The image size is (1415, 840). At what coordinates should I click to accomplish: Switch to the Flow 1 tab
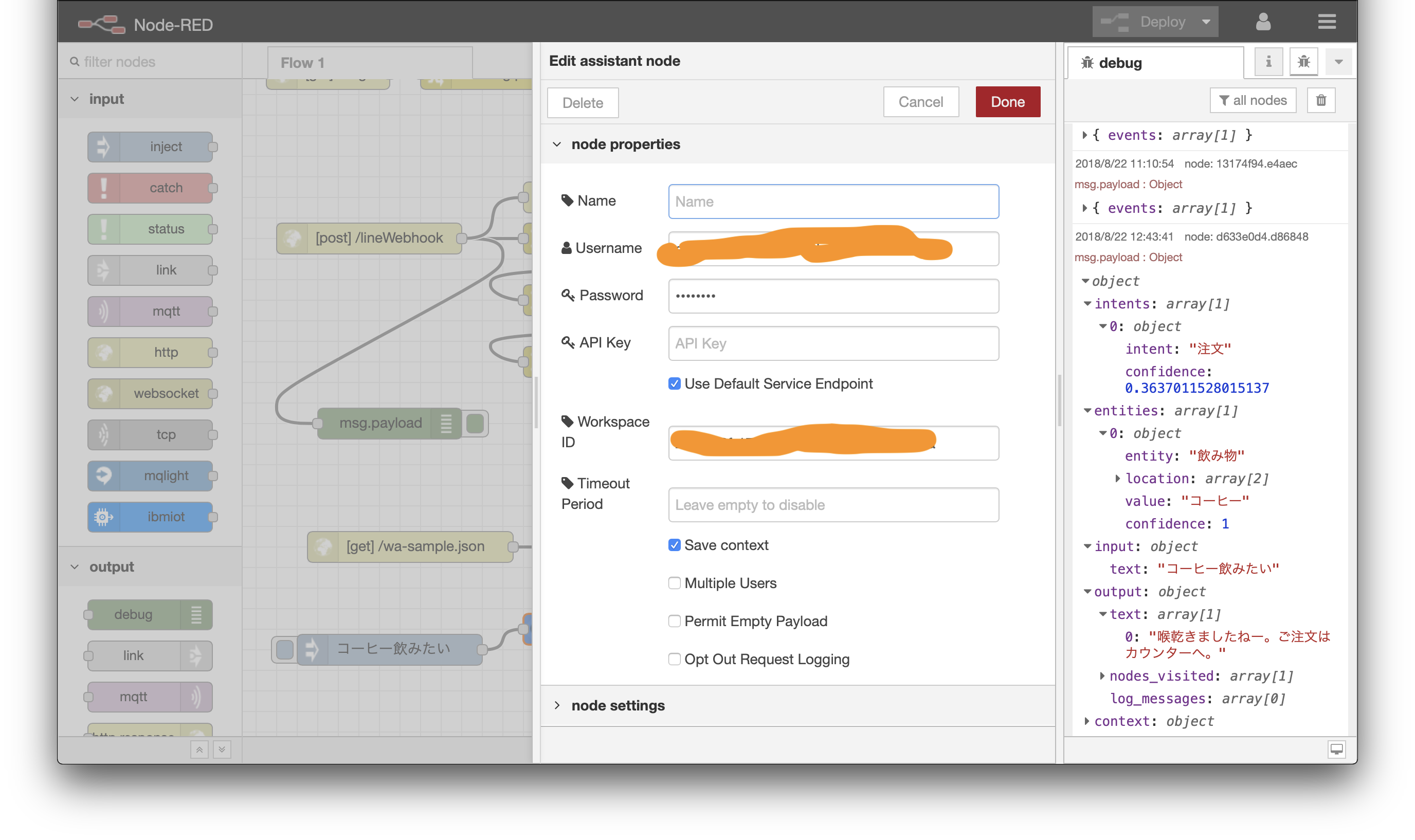[x=302, y=63]
